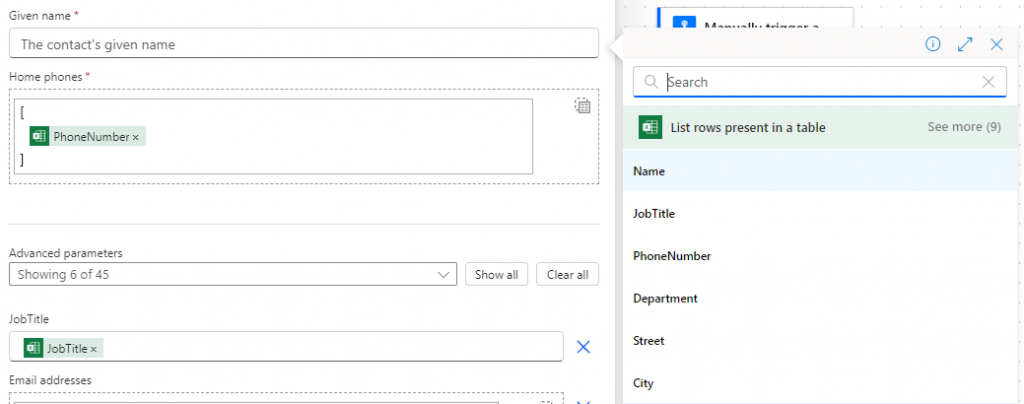Expand See more (9) dynamic content
The height and width of the screenshot is (404, 1024).
(x=963, y=127)
